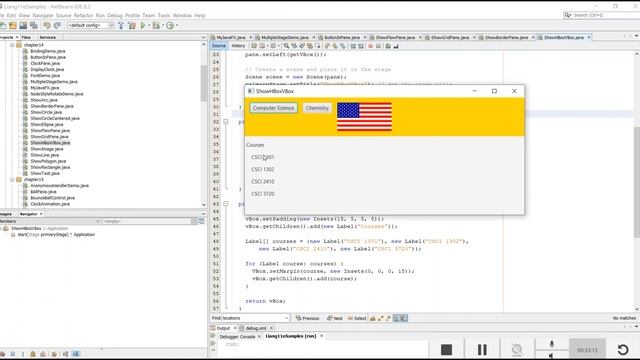Click the Profile Project toolbar icon
The width and height of the screenshot is (640, 360).
(170, 25)
